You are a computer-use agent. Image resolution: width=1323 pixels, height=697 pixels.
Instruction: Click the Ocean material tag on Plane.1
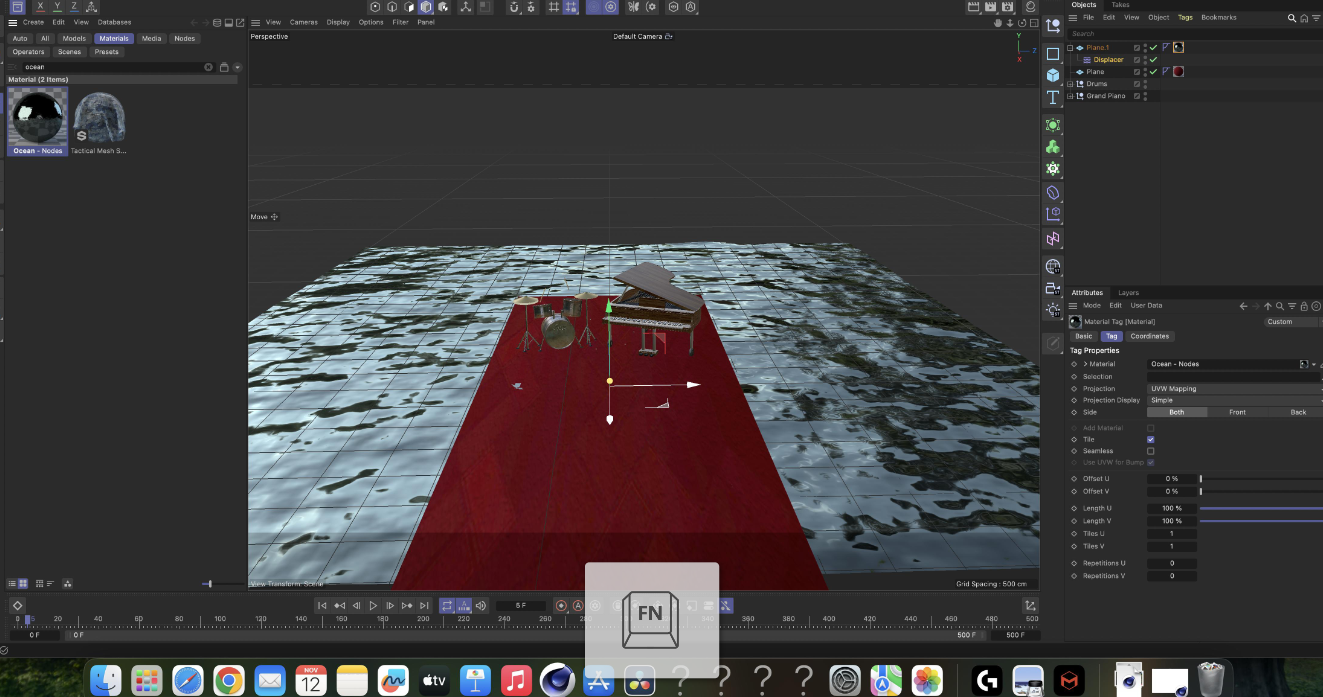[x=1179, y=47]
